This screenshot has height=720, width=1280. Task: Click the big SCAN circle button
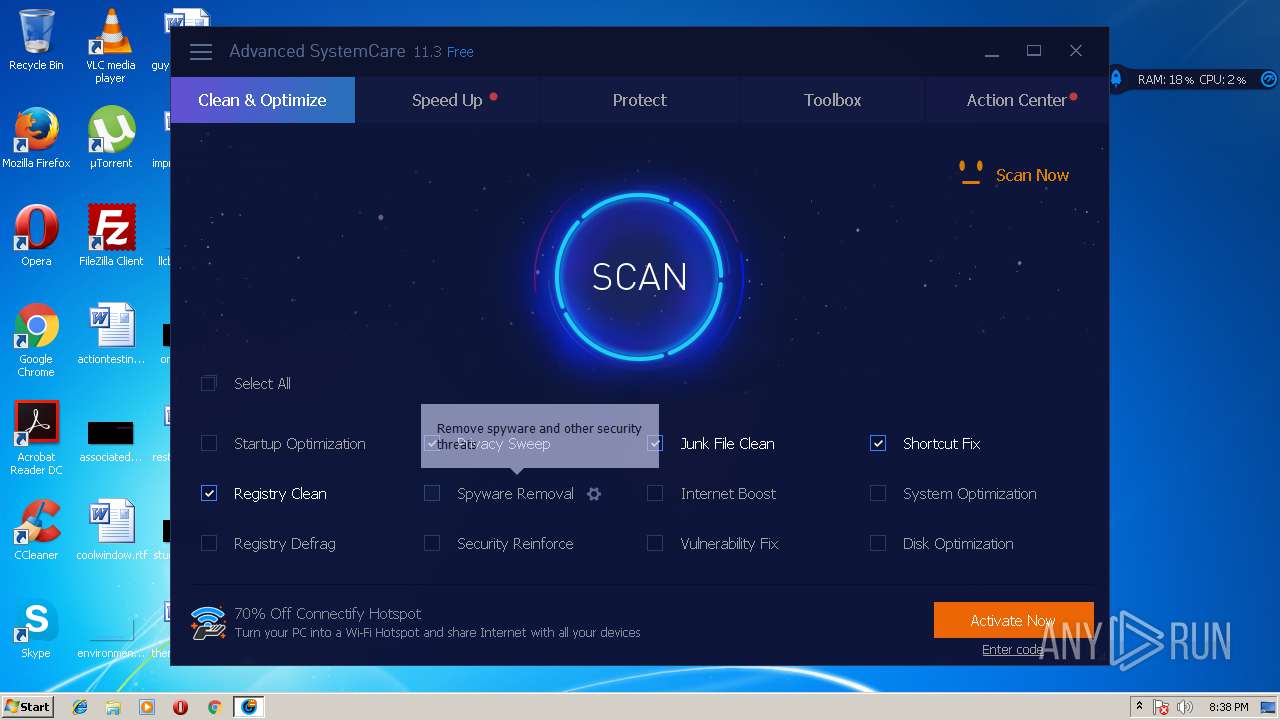coord(640,277)
